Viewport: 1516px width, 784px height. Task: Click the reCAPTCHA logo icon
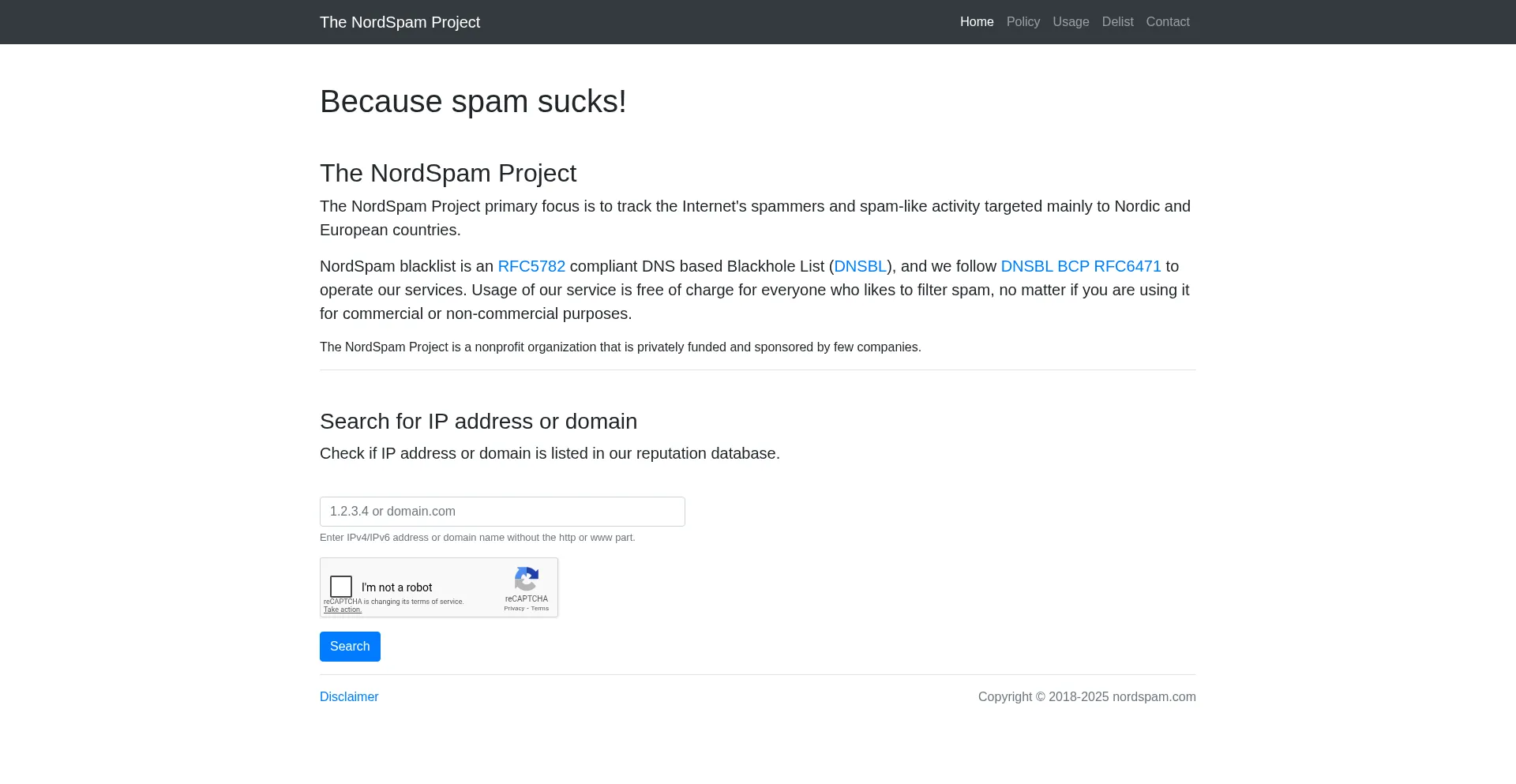pyautogui.click(x=527, y=579)
